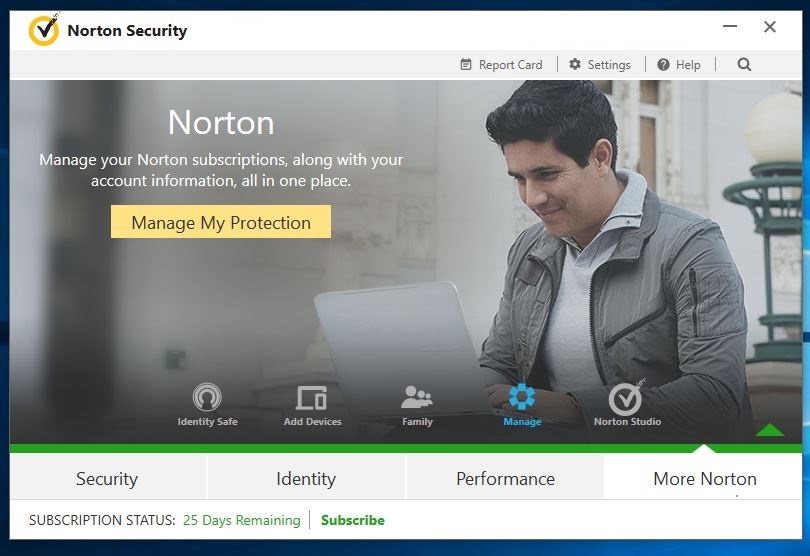
Task: Open the Family feature
Action: tap(417, 406)
